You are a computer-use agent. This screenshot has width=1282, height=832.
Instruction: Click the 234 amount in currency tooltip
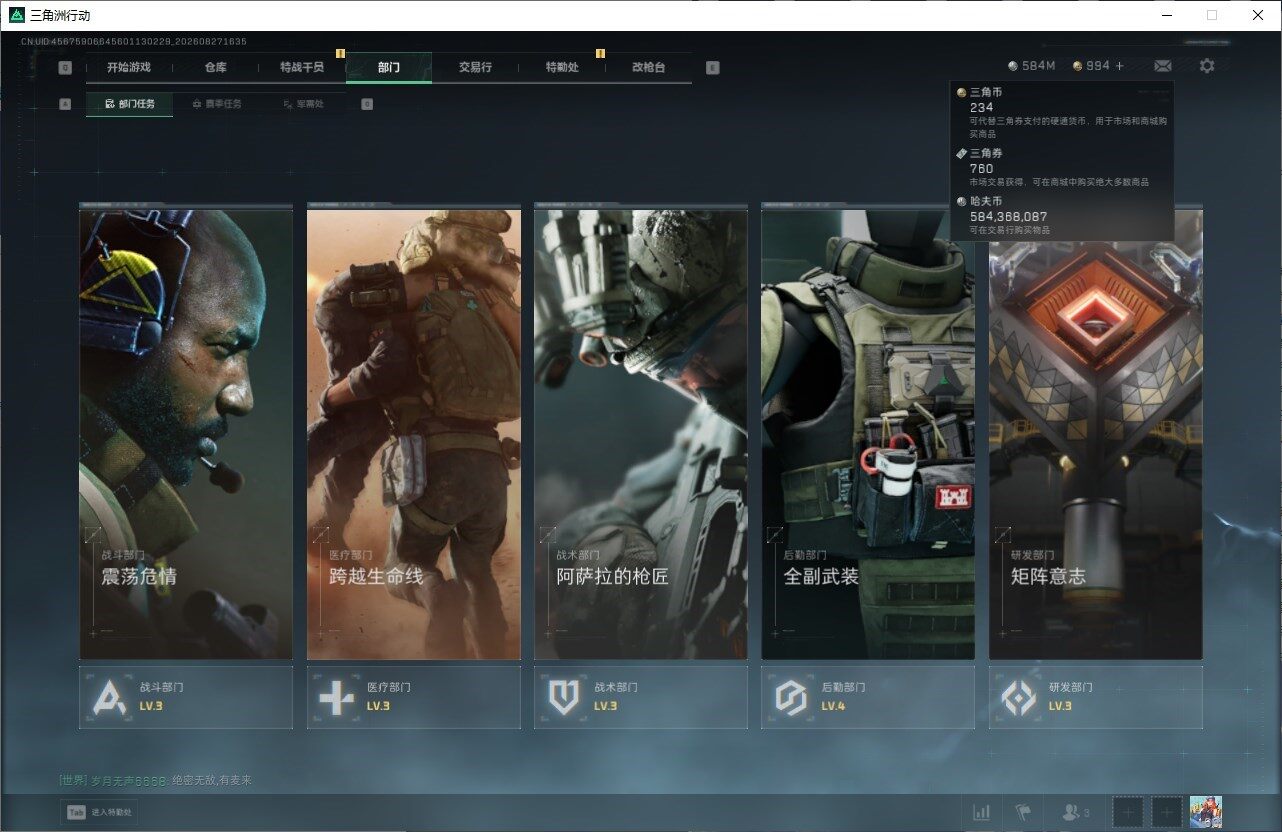(x=982, y=107)
